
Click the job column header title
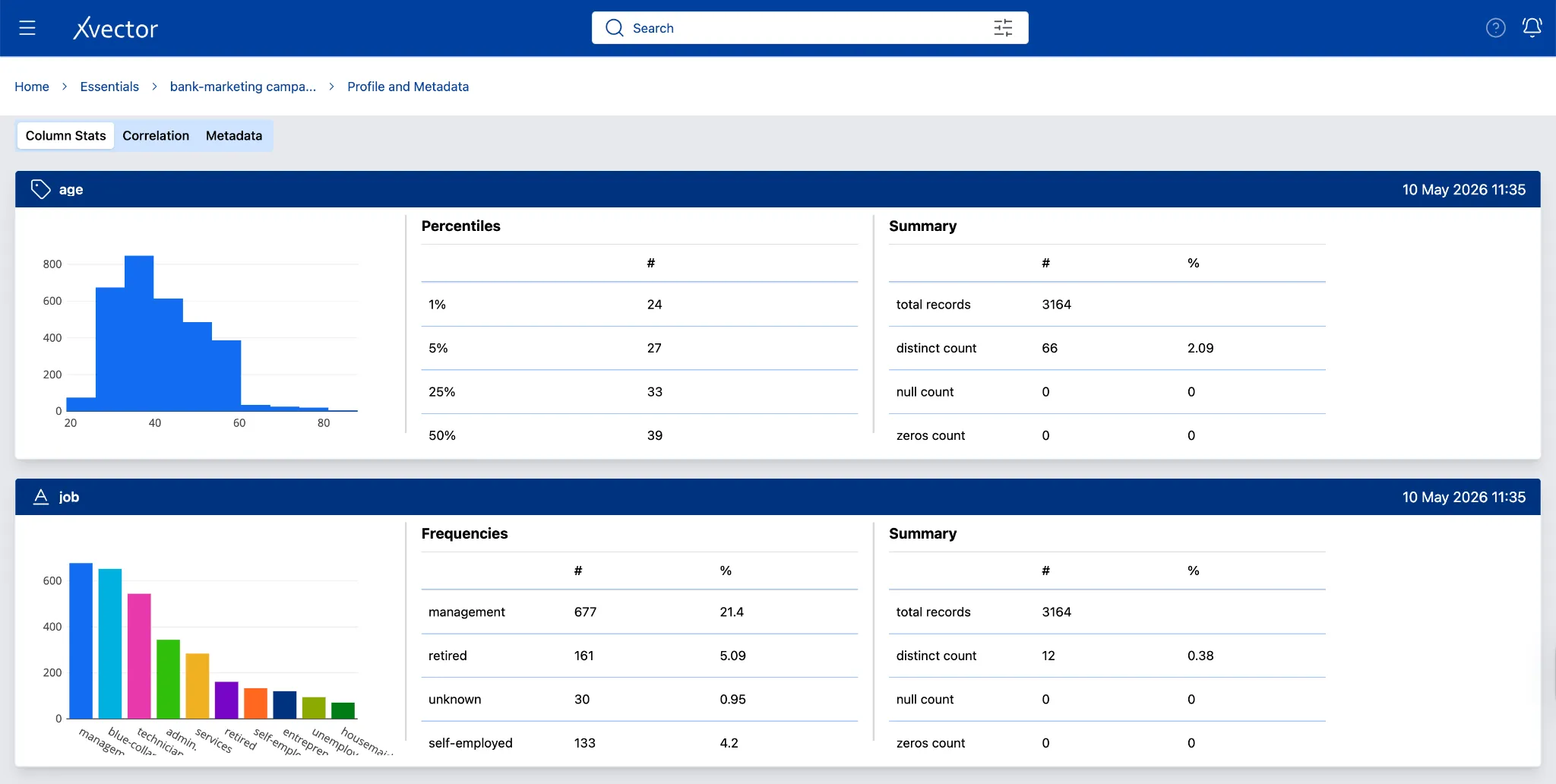(x=69, y=497)
